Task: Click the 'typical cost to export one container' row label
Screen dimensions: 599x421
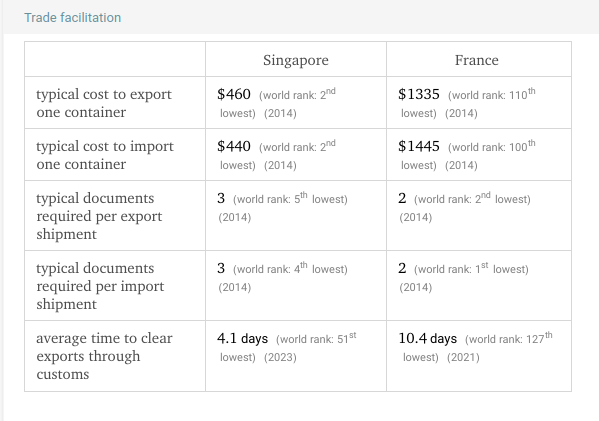Action: point(104,103)
